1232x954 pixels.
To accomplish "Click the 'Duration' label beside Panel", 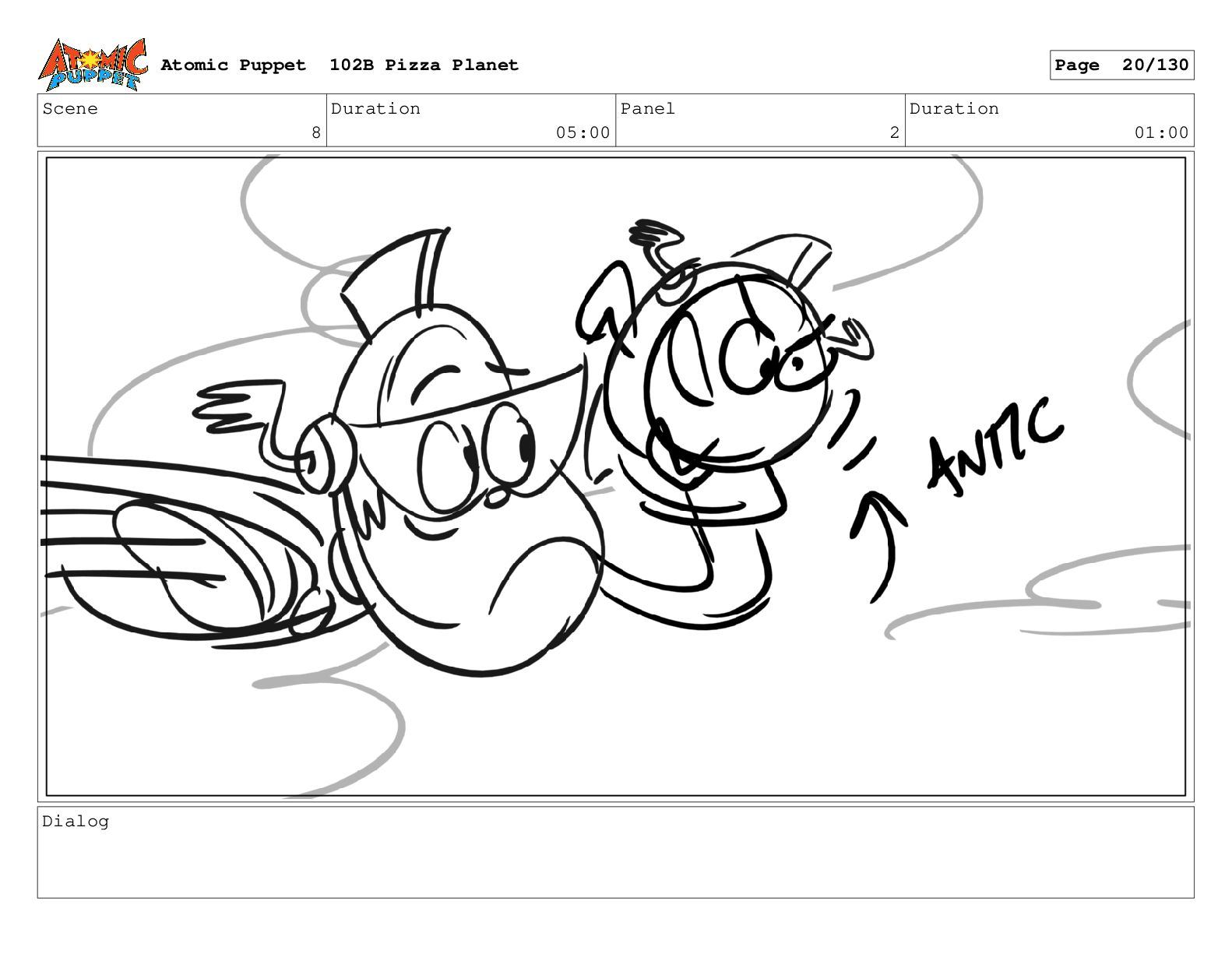I will coord(954,109).
